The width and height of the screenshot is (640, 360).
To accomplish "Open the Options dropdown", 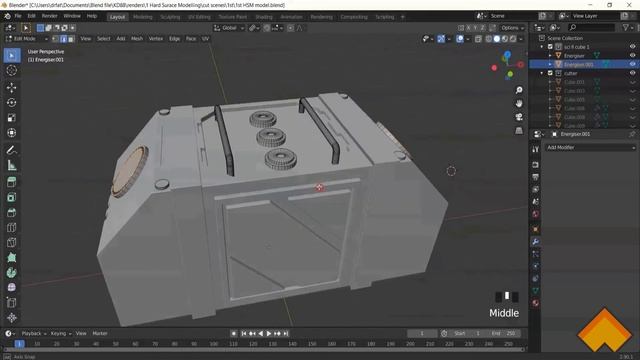I will click(512, 28).
